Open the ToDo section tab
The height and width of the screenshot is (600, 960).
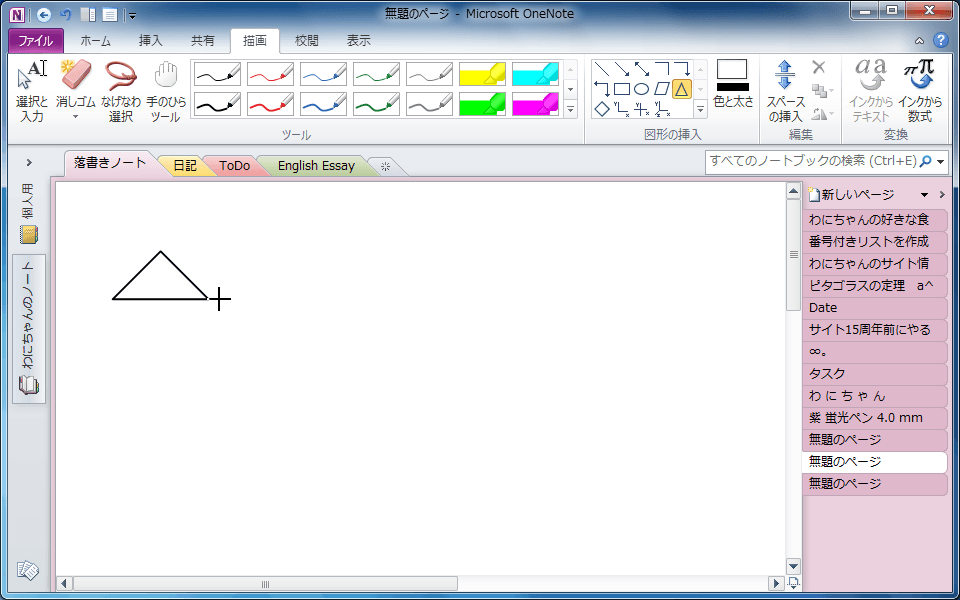pyautogui.click(x=234, y=166)
